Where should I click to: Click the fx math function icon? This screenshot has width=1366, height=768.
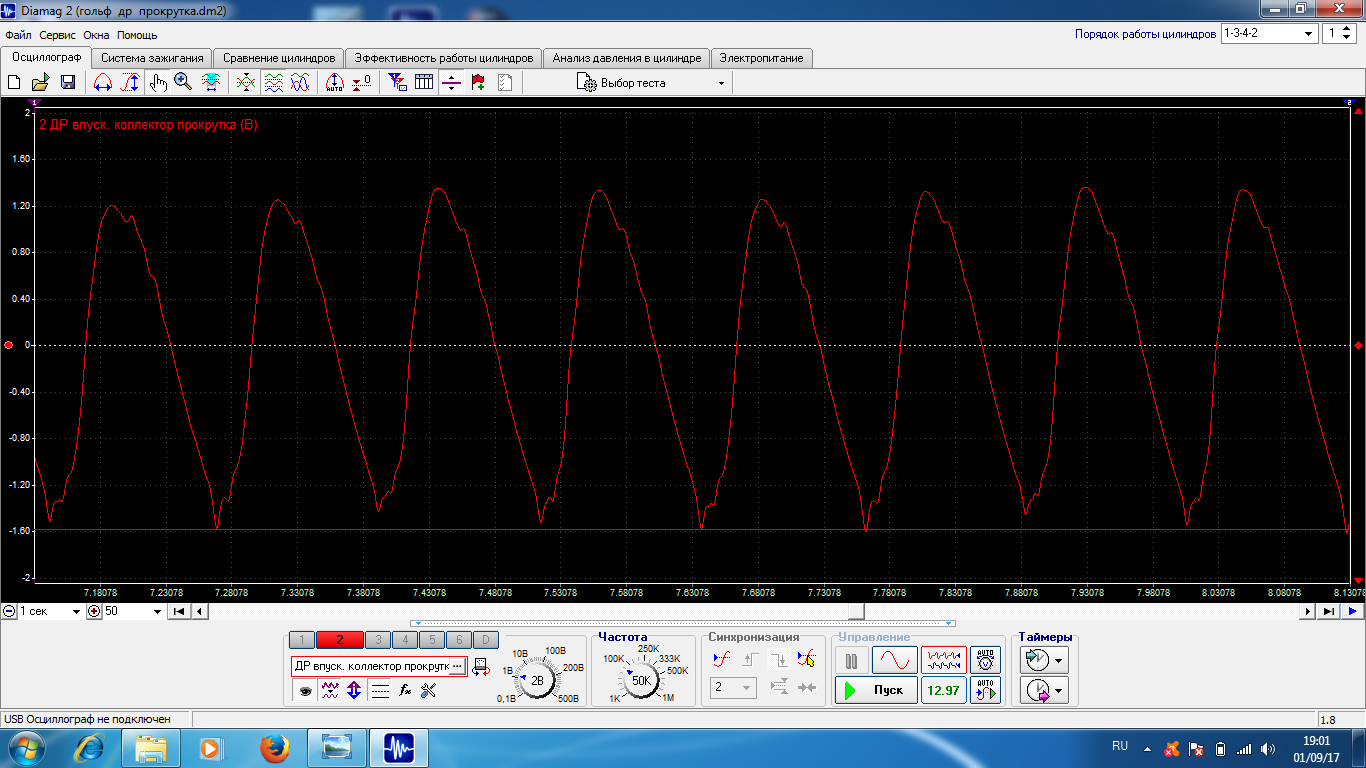coord(405,690)
